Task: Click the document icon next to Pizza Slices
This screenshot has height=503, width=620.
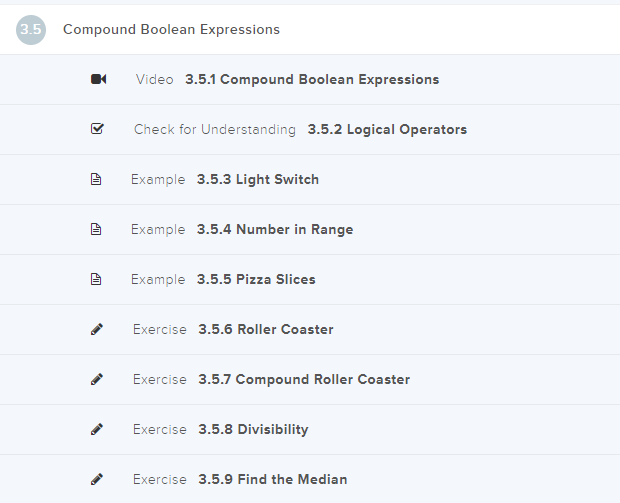Action: click(97, 280)
